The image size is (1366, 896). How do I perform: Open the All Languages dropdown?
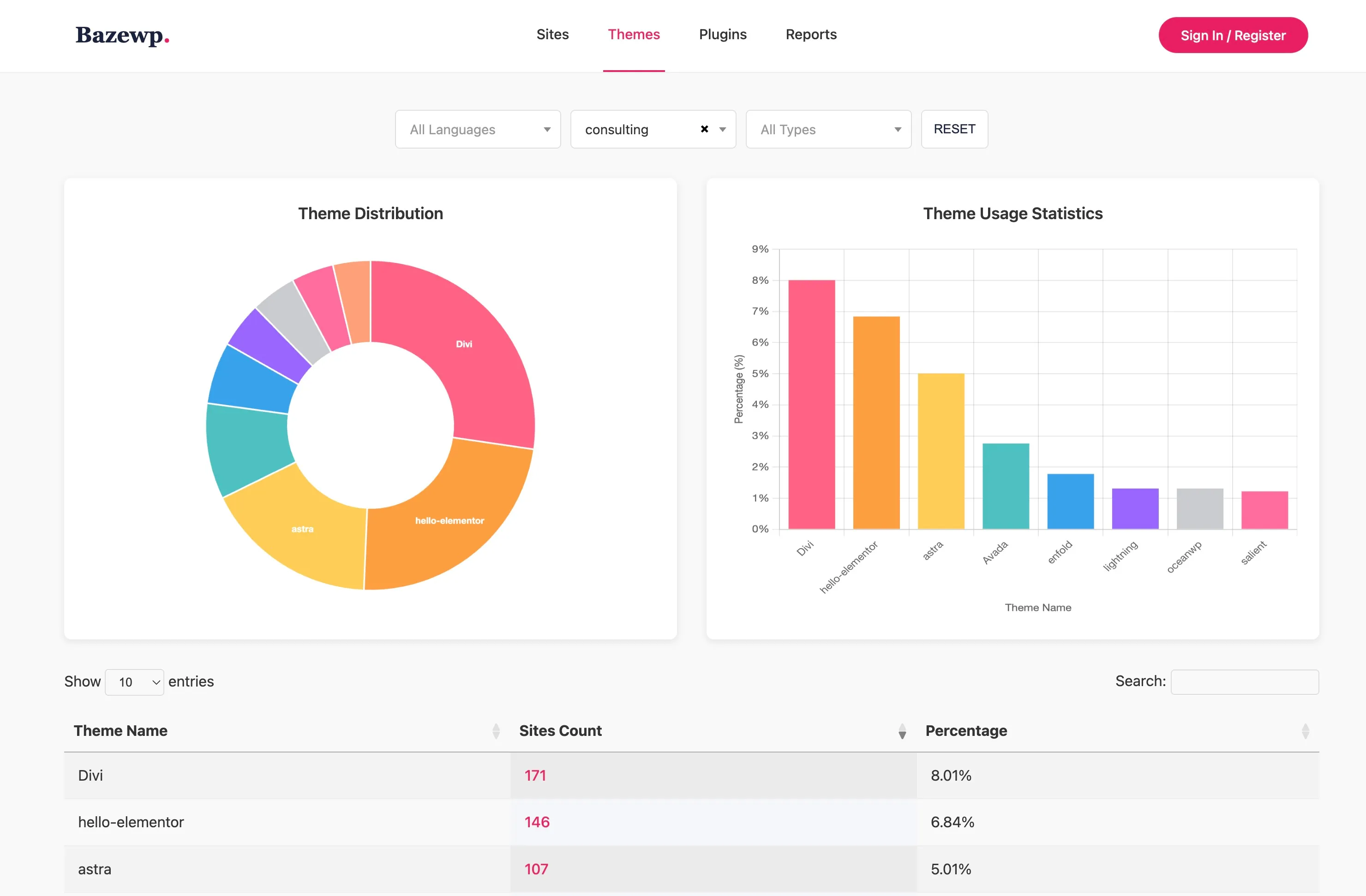[478, 129]
